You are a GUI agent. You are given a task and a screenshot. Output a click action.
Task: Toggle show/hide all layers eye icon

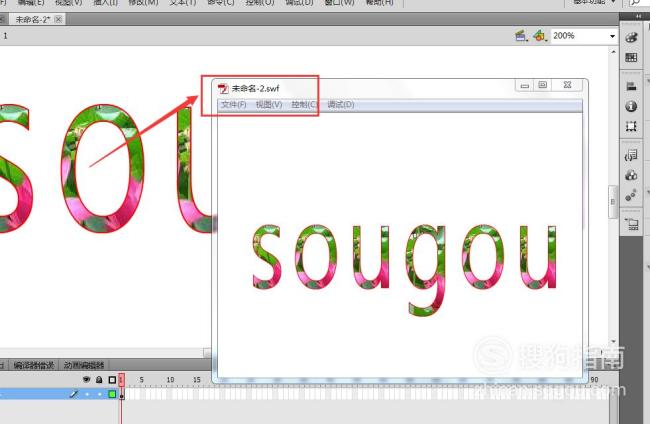click(86, 380)
